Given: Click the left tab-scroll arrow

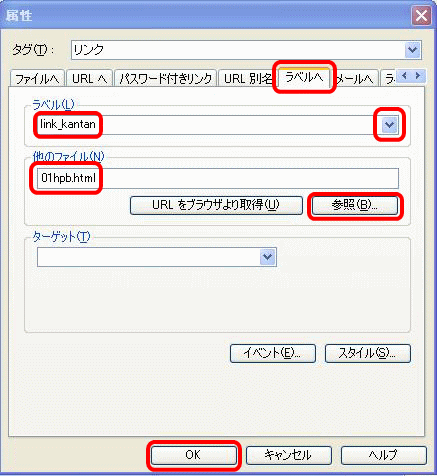Looking at the screenshot, I should coord(405,76).
